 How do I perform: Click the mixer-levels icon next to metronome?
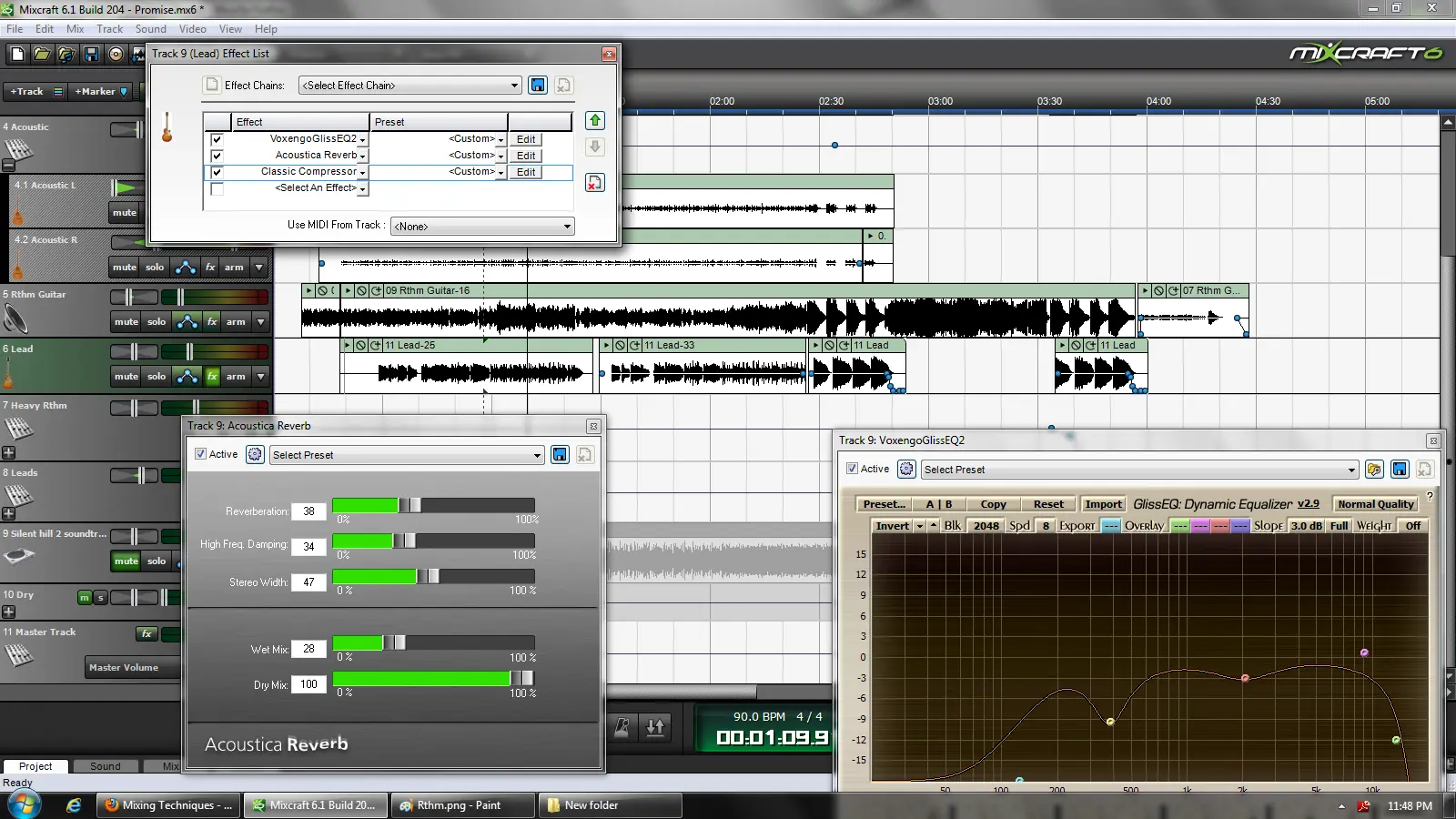pos(656,727)
